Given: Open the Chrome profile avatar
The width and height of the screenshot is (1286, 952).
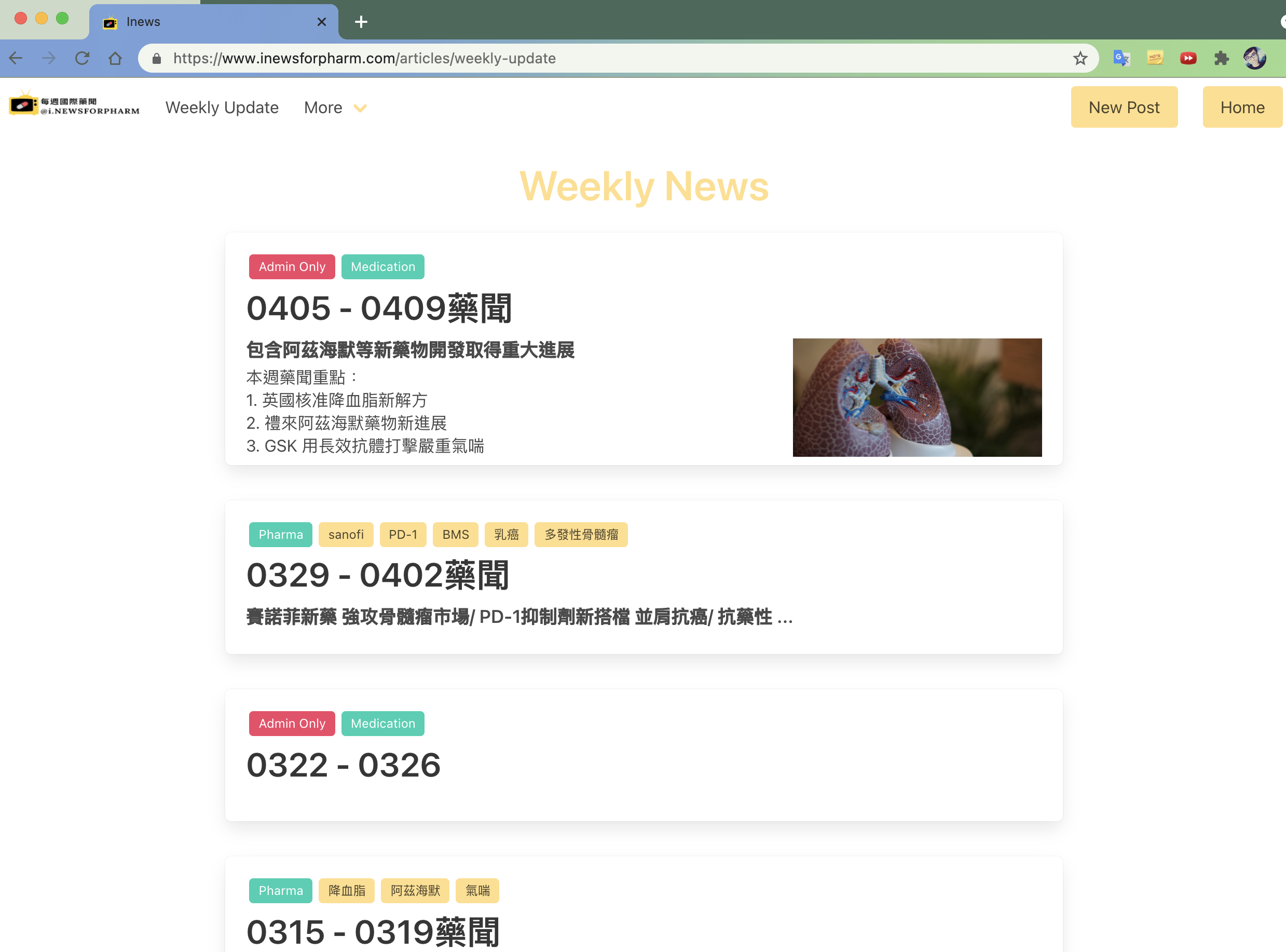Looking at the screenshot, I should coord(1255,58).
